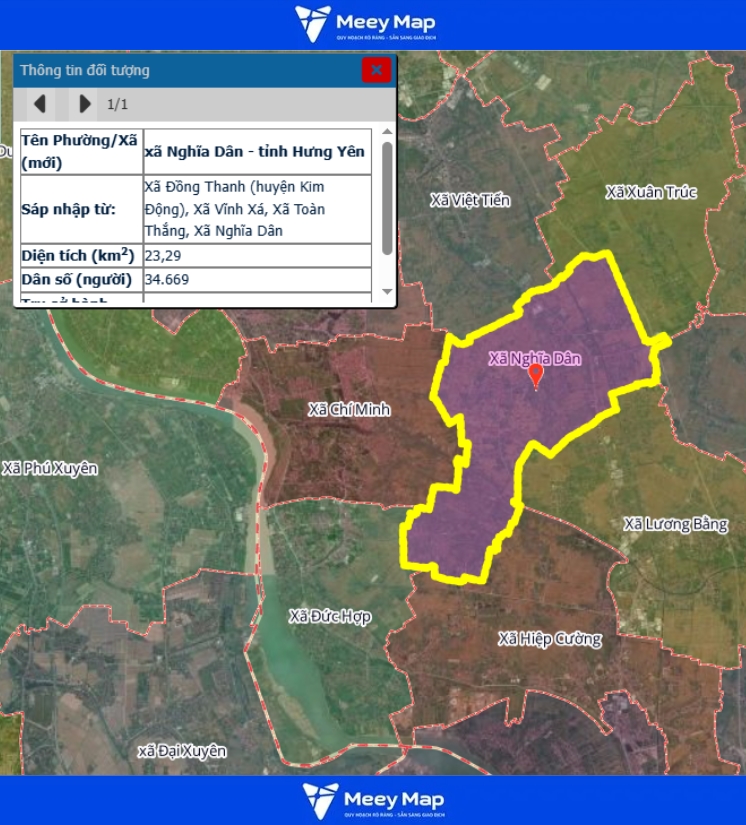This screenshot has height=825, width=746.
Task: Go to previous object with left arrow
Action: click(x=41, y=104)
